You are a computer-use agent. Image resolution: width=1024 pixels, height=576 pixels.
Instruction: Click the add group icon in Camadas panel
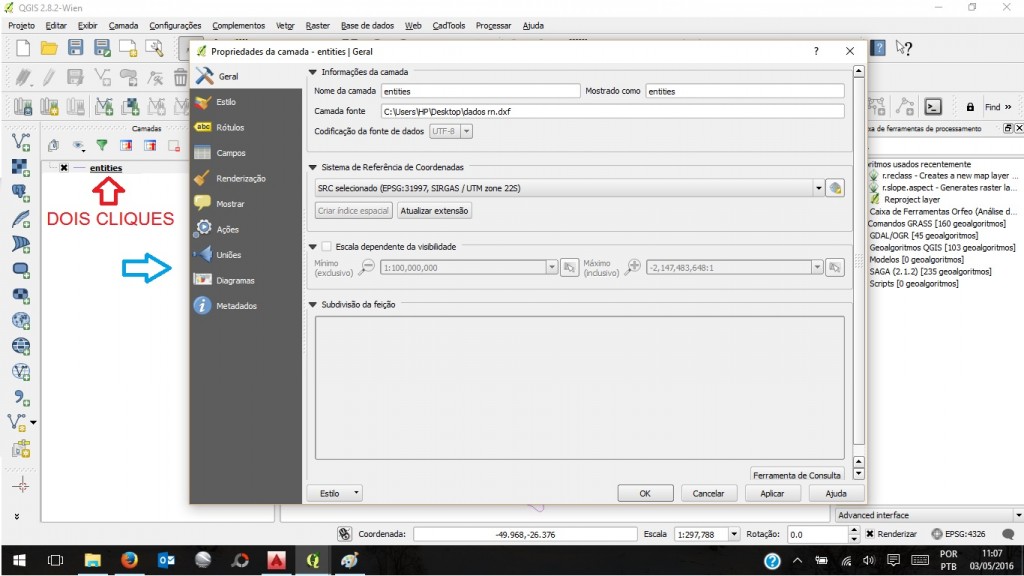[53, 145]
